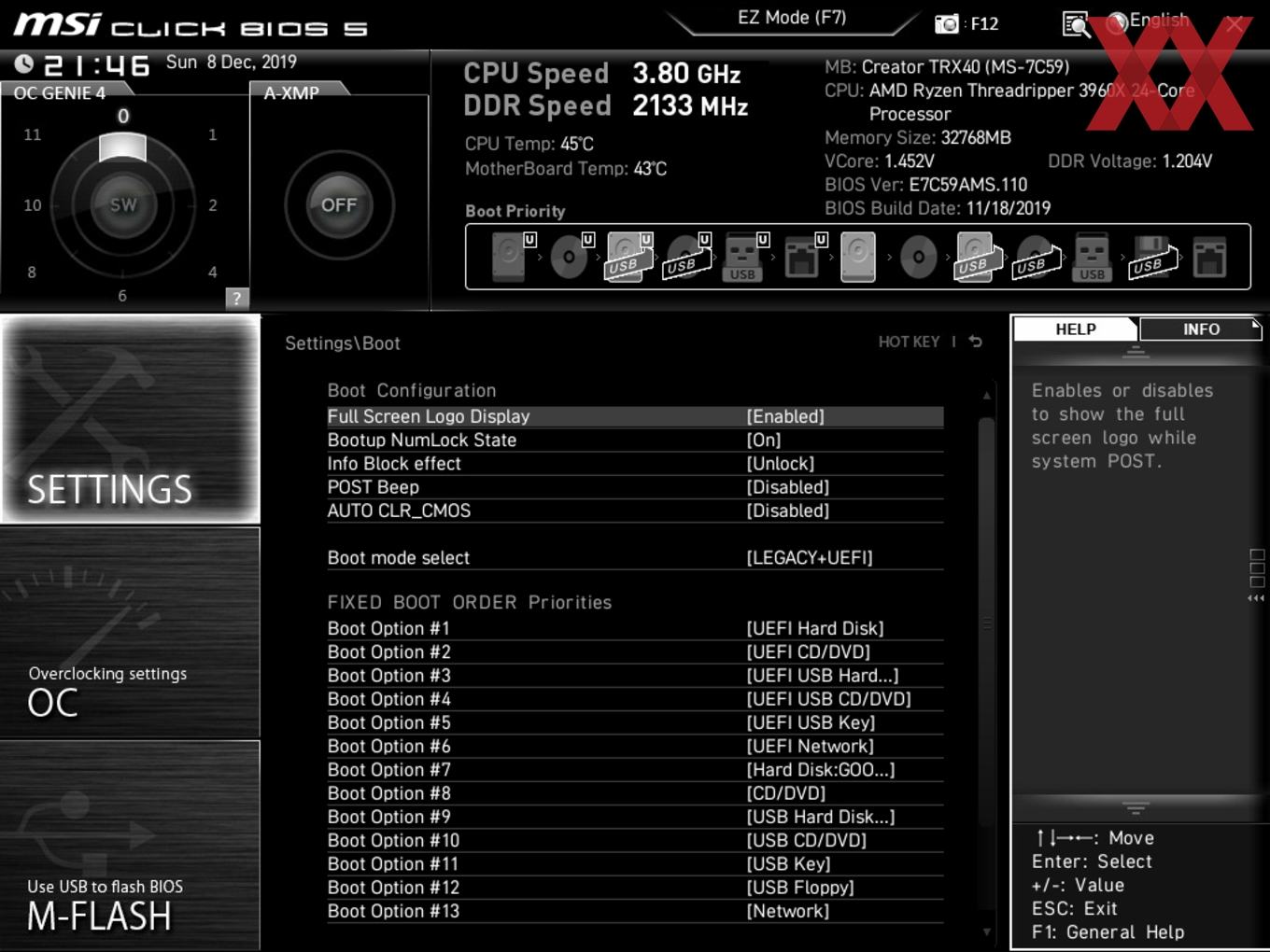Toggle Full Screen Logo Display setting
Viewport: 1270px width, 952px height.
click(635, 416)
